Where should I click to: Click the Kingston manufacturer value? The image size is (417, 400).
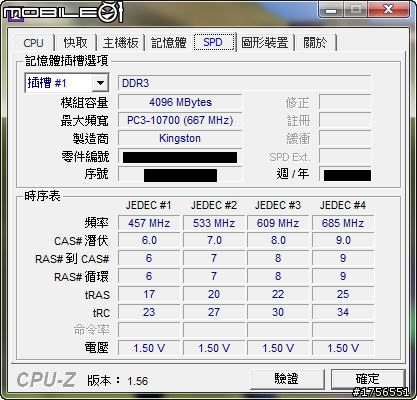(180, 138)
